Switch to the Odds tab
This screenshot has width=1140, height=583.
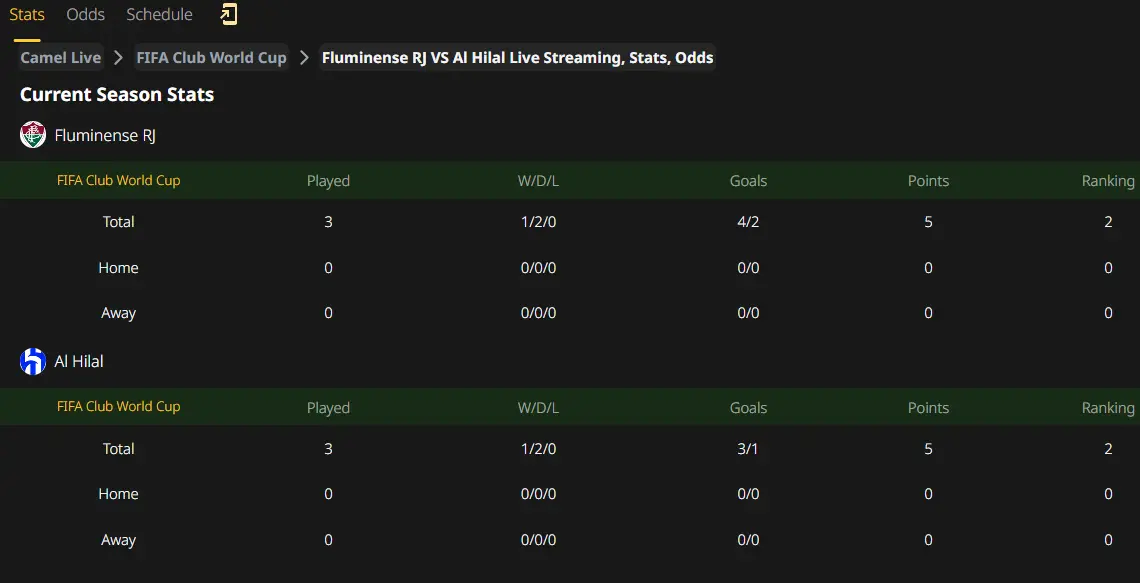(86, 15)
